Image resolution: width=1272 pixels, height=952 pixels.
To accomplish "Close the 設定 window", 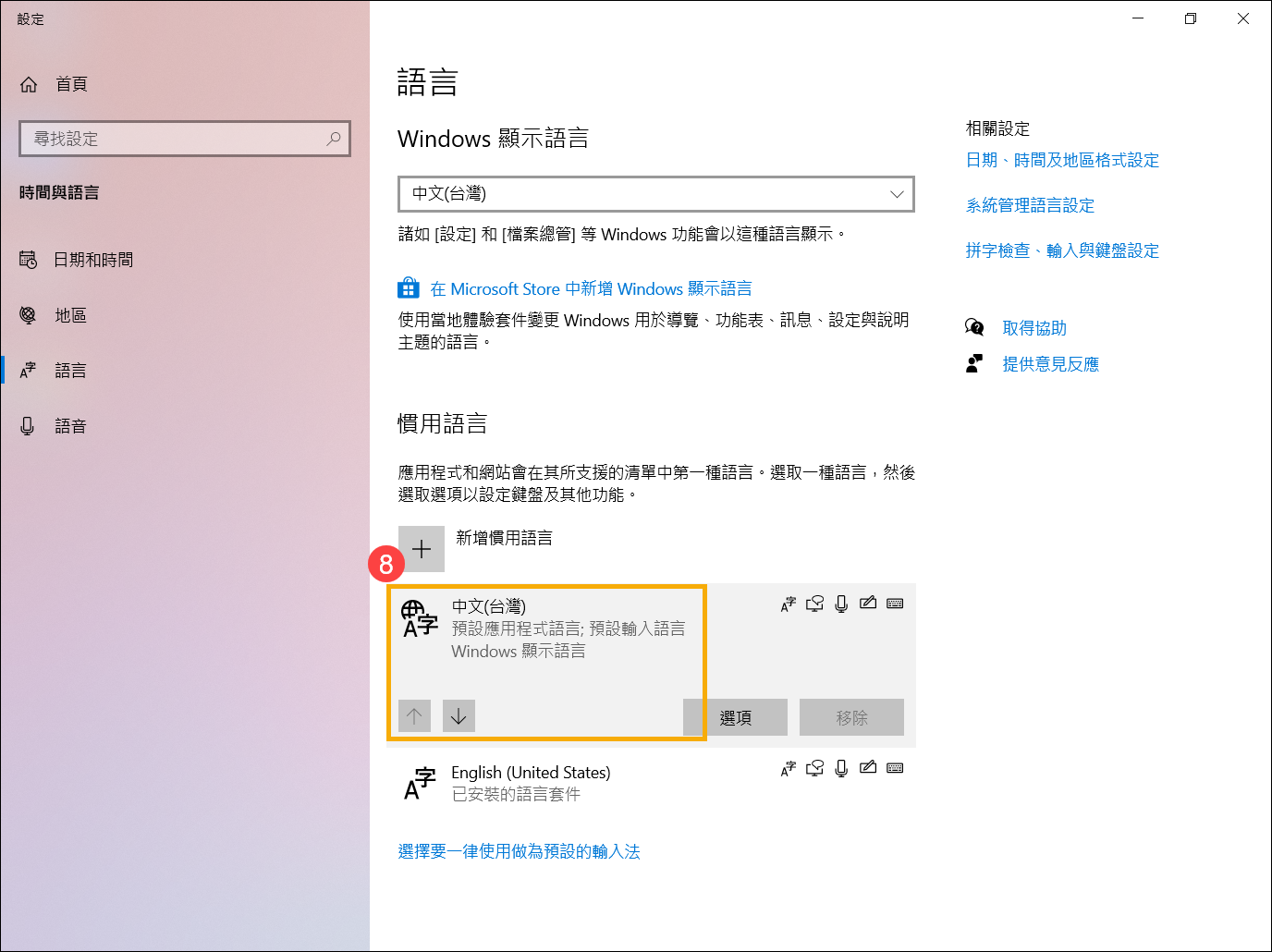I will 1243,18.
